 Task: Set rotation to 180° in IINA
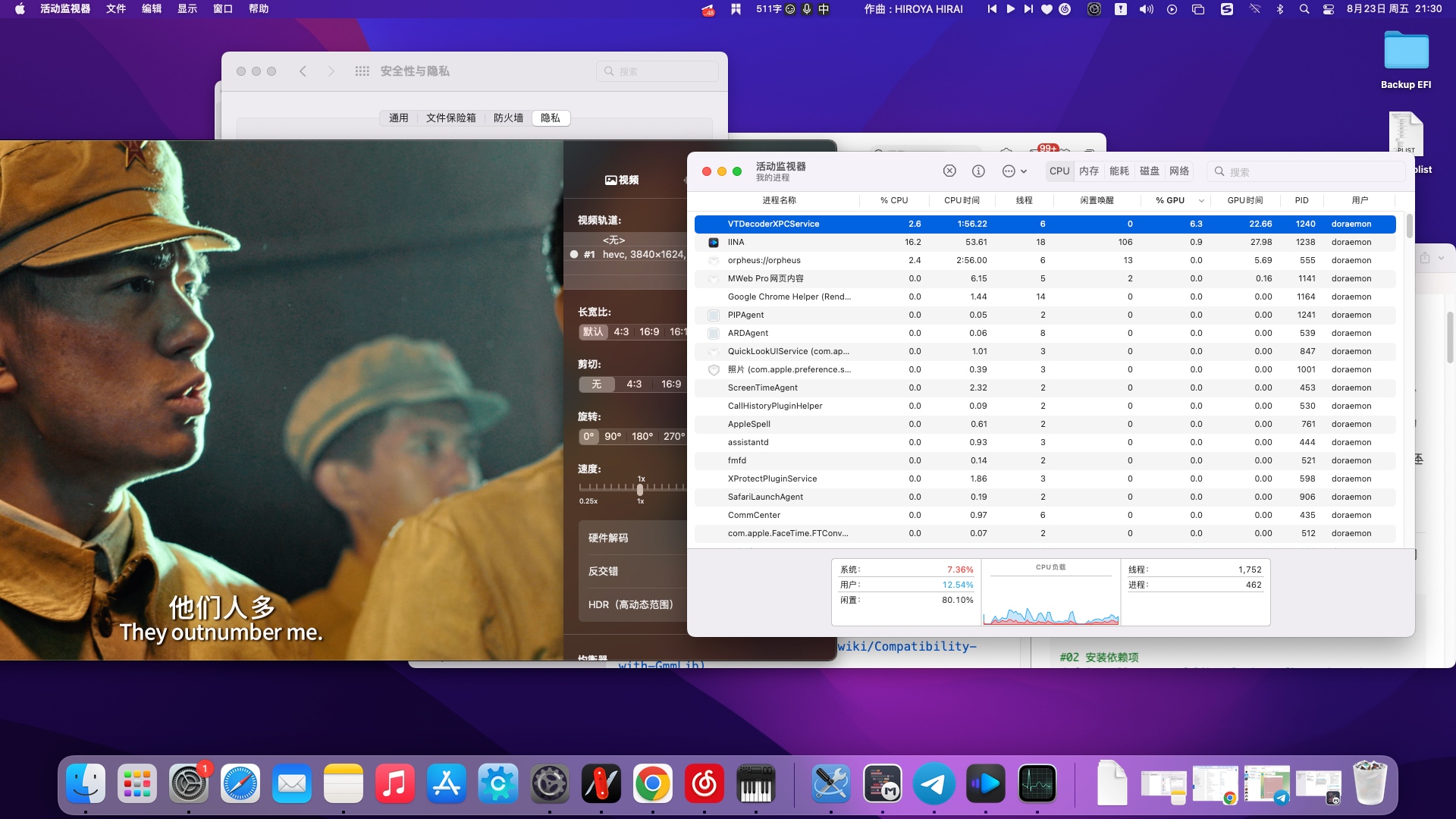click(x=642, y=436)
